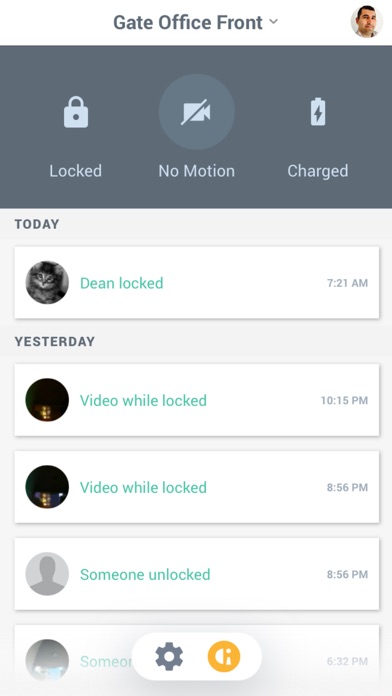
Task: Click the No Motion label text
Action: click(196, 171)
